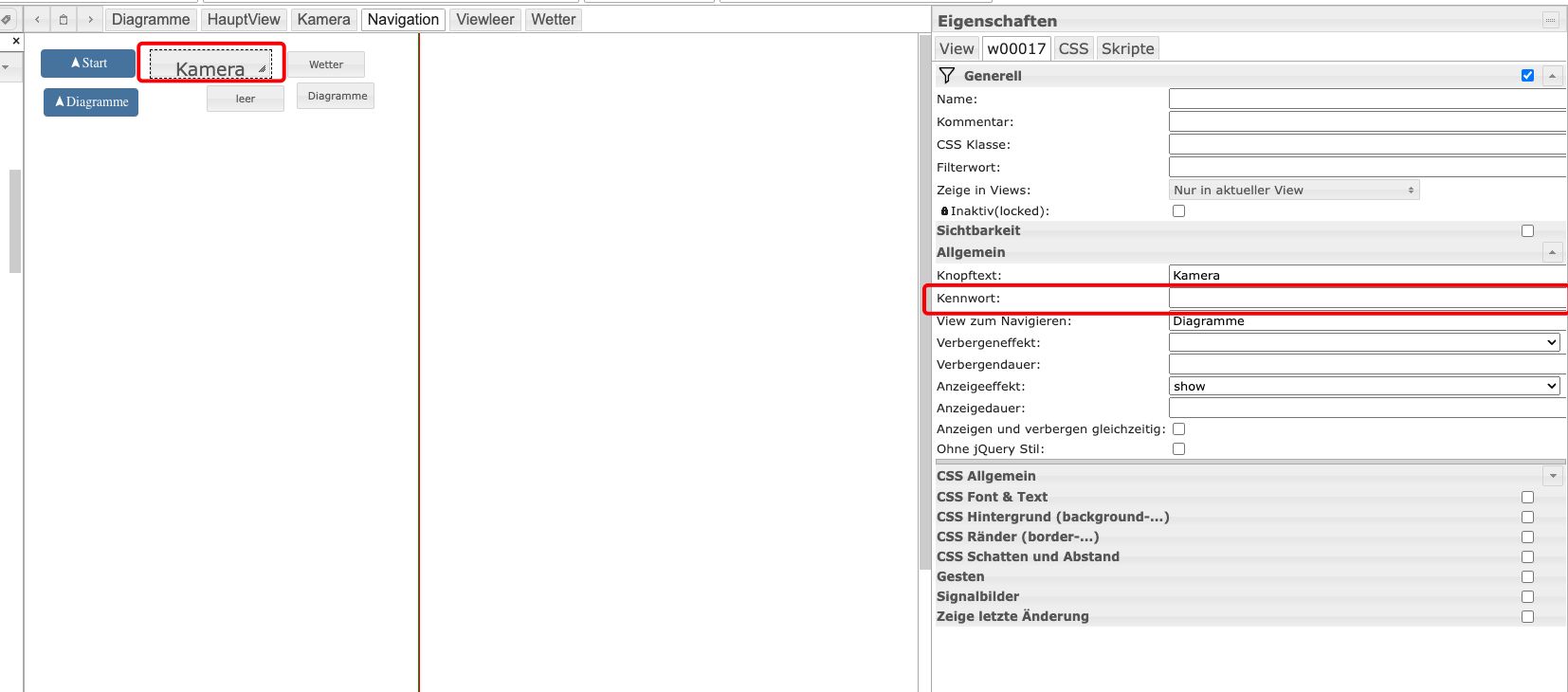Click the resize handle on the Kamera widget
This screenshot has width=1568, height=692.
[x=262, y=68]
